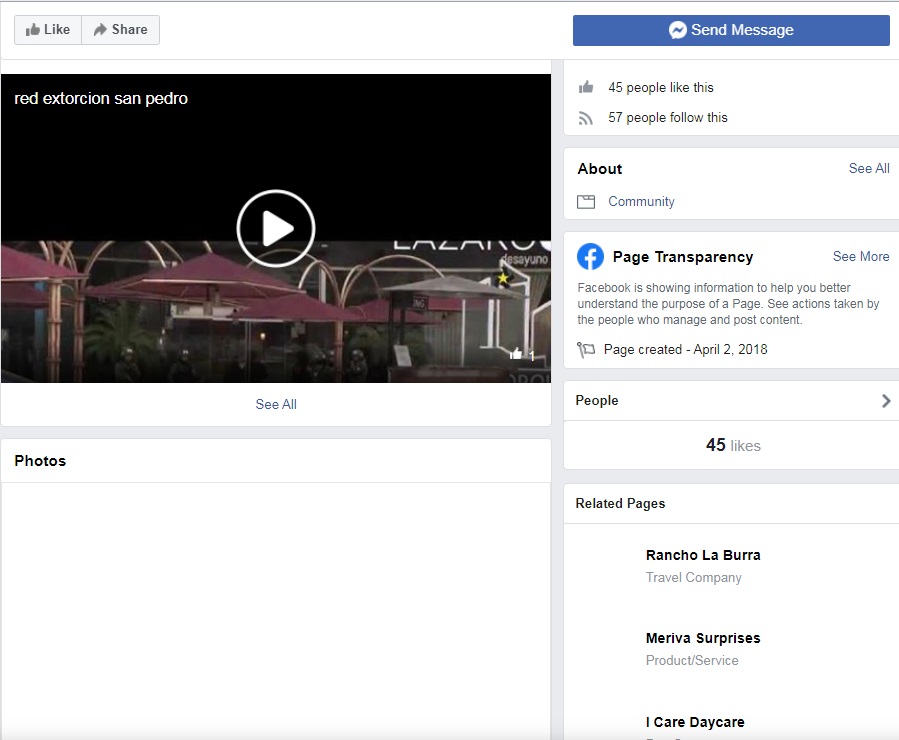Image resolution: width=899 pixels, height=740 pixels.
Task: Play the red extorcion san pedro video
Action: [x=276, y=228]
